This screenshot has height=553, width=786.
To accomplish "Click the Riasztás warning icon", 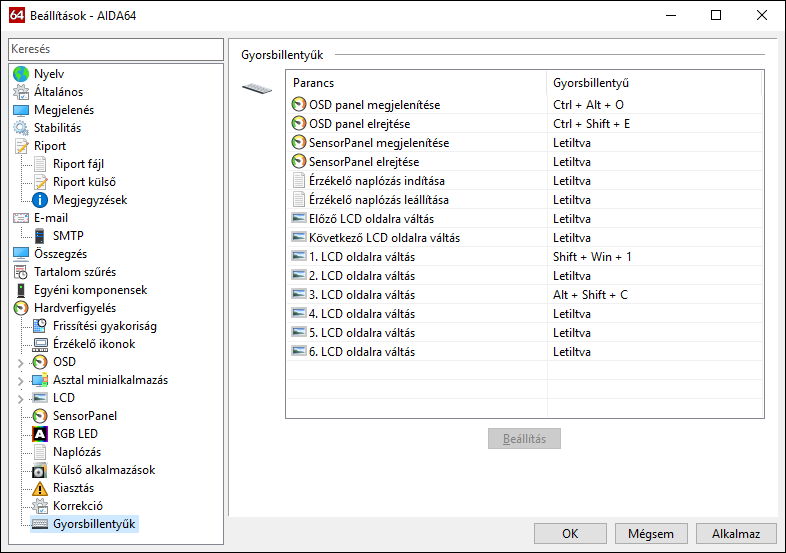I will [x=40, y=488].
